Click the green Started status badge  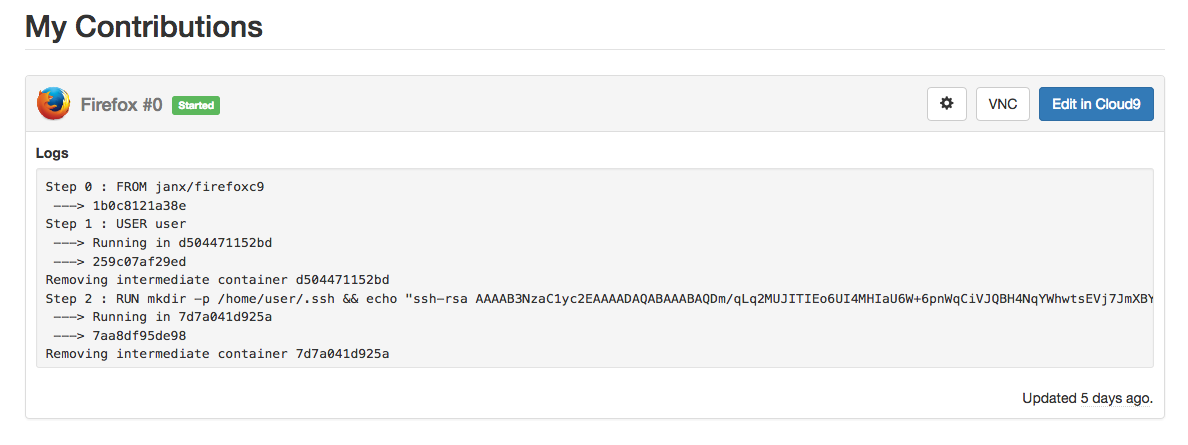coord(196,105)
